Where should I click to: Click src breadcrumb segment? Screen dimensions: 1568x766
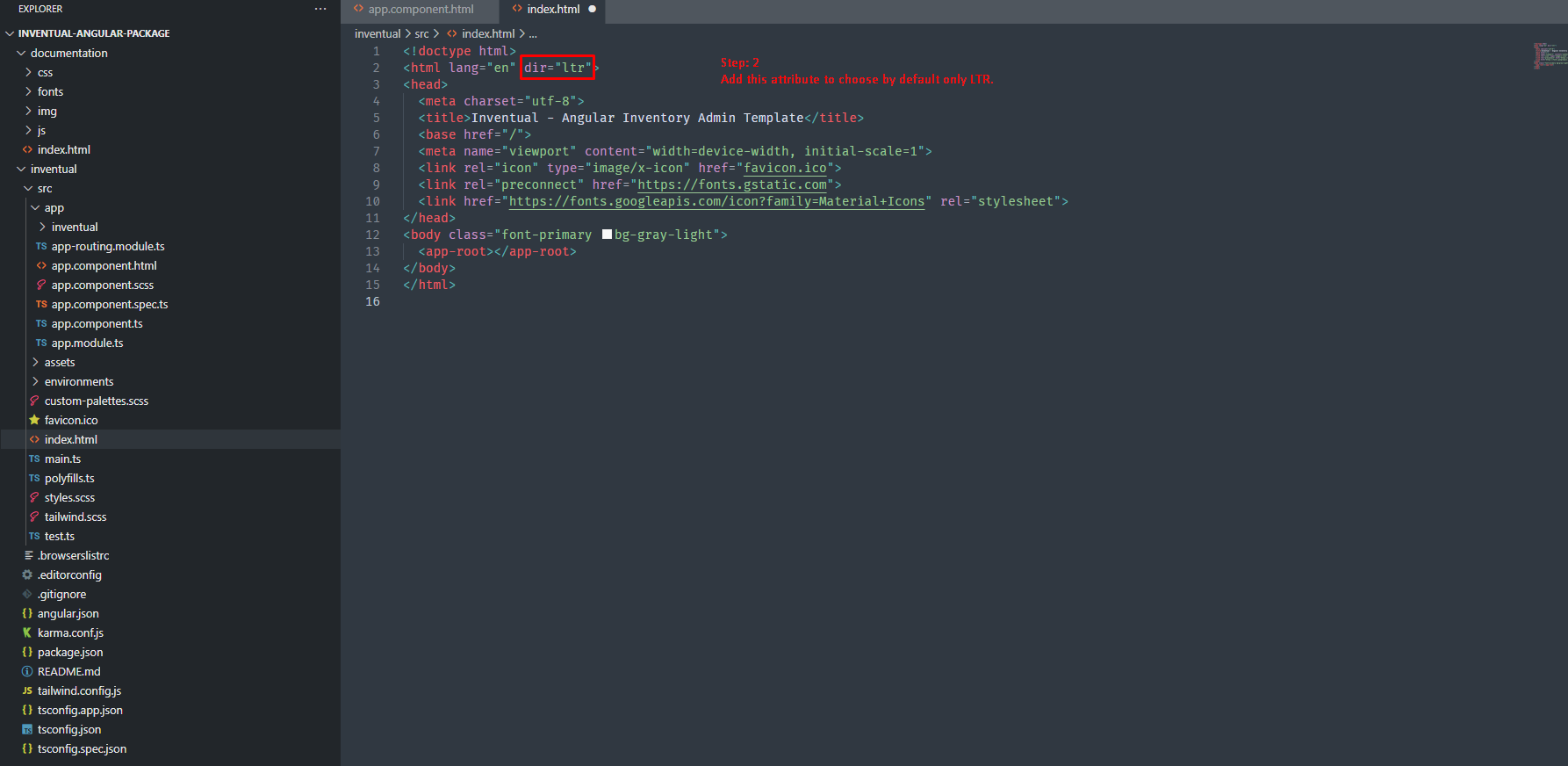[x=422, y=33]
